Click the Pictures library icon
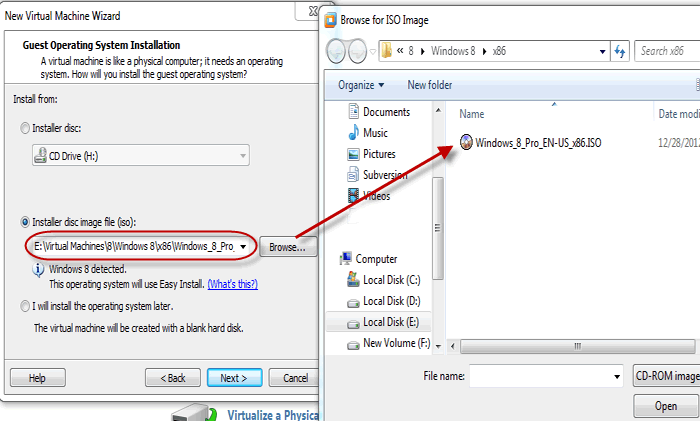700x421 pixels. tap(354, 154)
